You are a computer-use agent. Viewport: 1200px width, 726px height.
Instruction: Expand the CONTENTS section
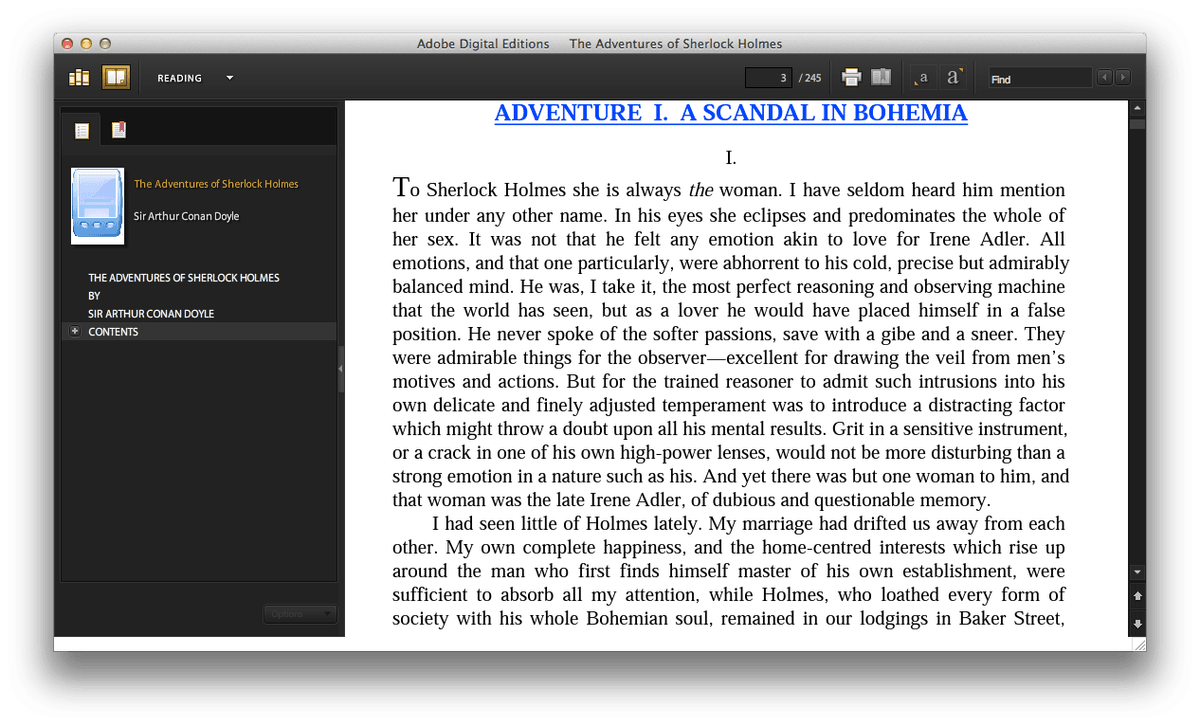pos(74,331)
